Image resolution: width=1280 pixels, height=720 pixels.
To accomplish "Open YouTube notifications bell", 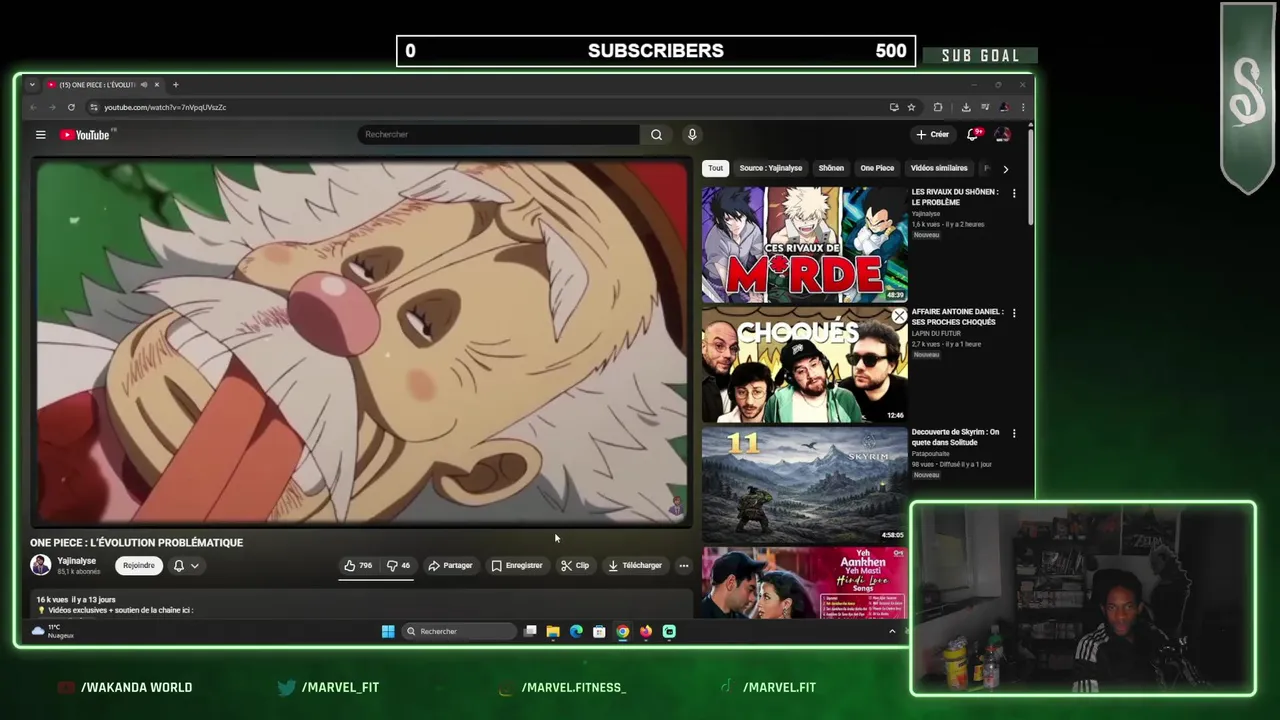I will [973, 135].
